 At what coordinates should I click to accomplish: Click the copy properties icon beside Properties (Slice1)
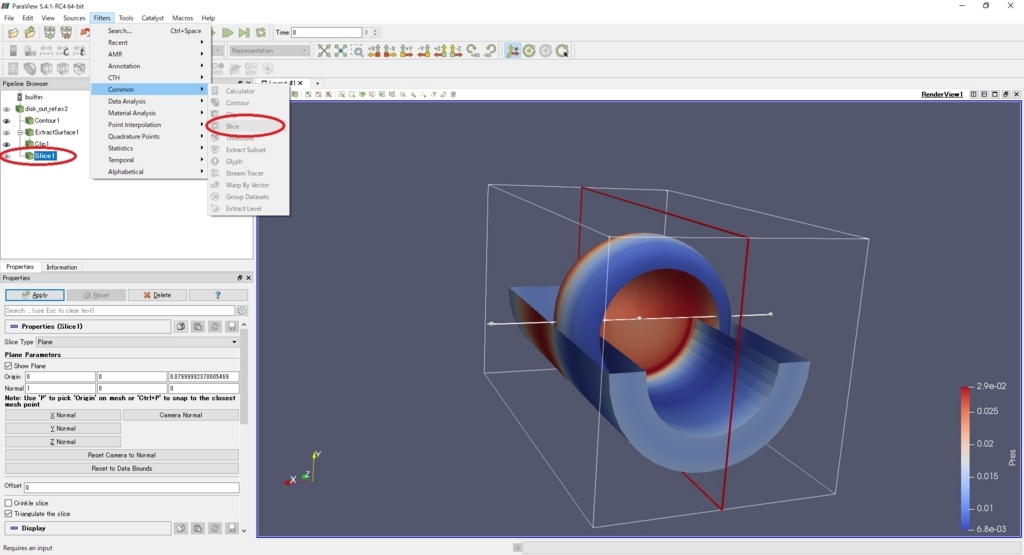pos(181,326)
